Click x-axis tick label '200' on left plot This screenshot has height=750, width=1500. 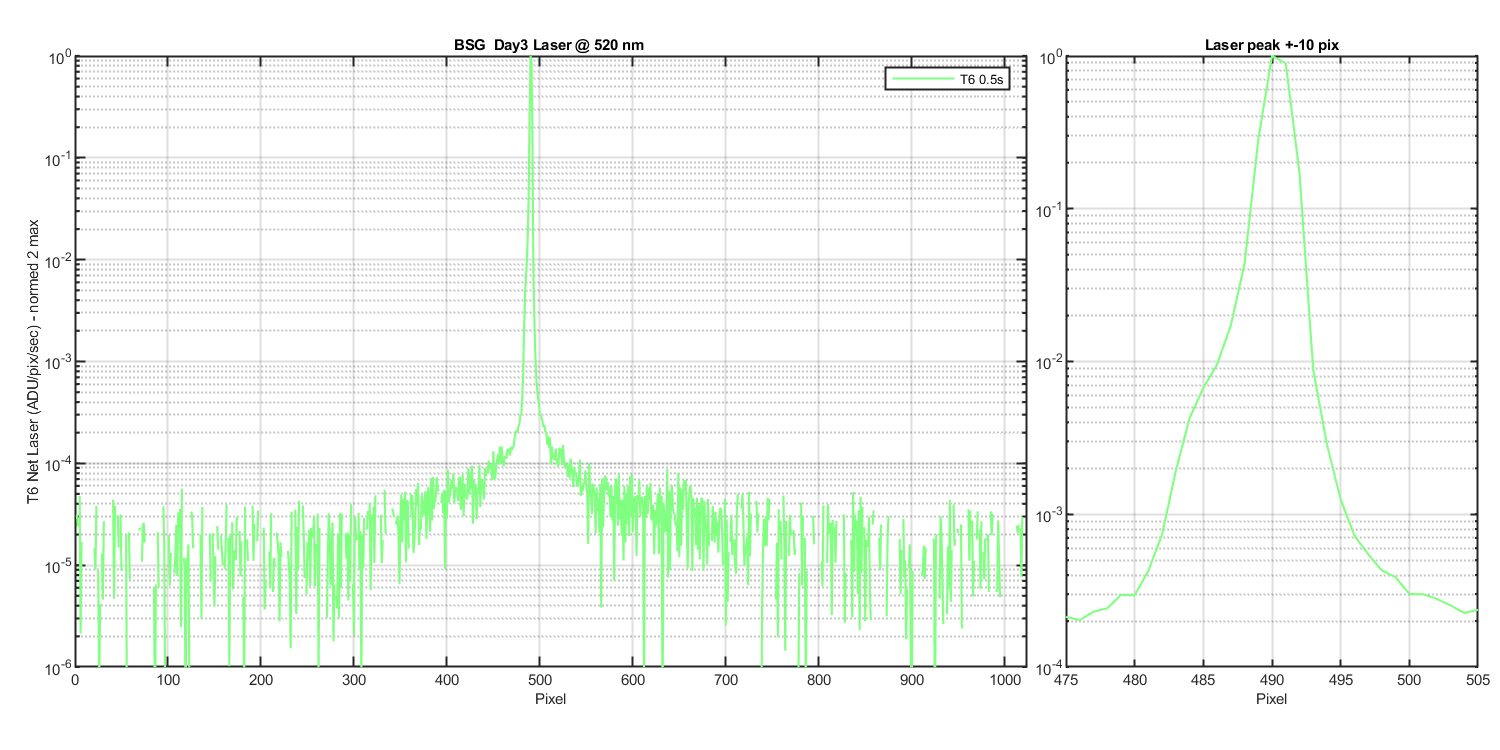point(260,680)
